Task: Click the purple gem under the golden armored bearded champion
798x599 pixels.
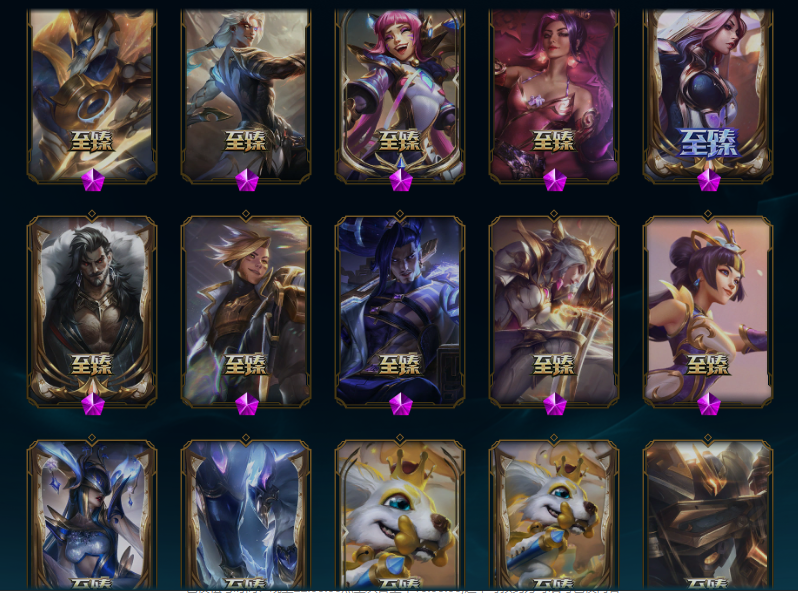Action: click(93, 181)
